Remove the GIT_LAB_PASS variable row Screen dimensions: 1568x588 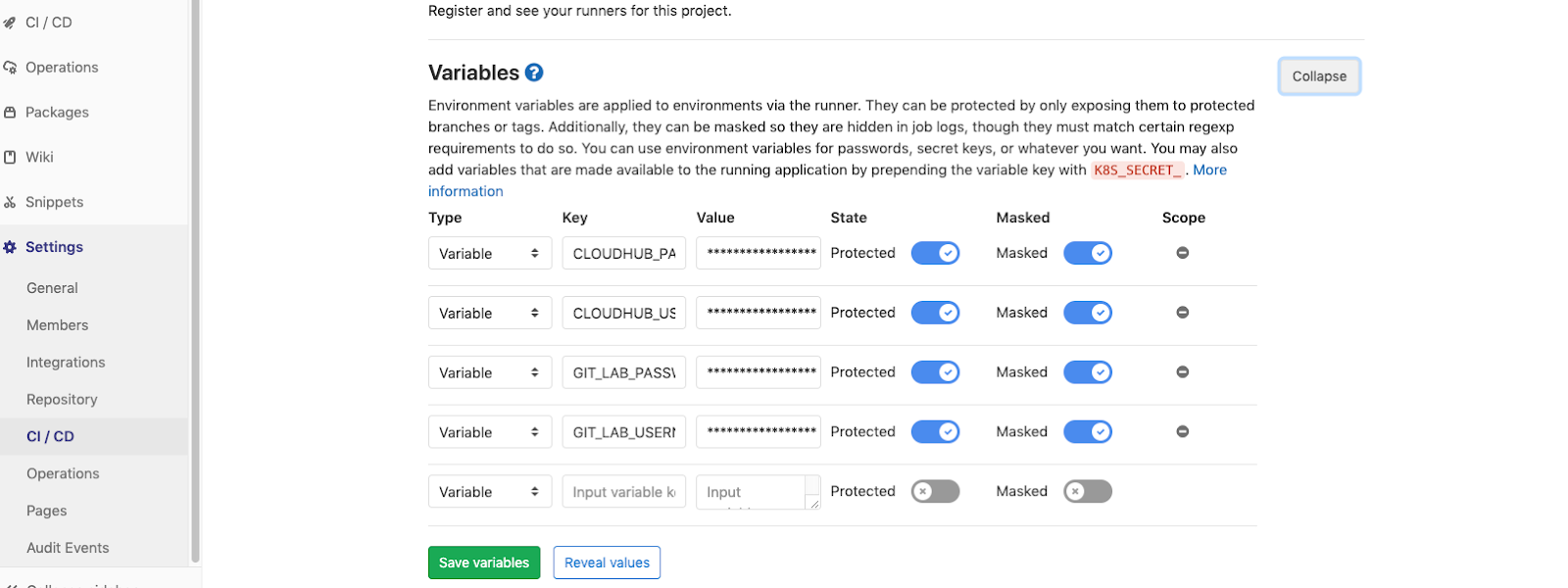click(x=1183, y=372)
